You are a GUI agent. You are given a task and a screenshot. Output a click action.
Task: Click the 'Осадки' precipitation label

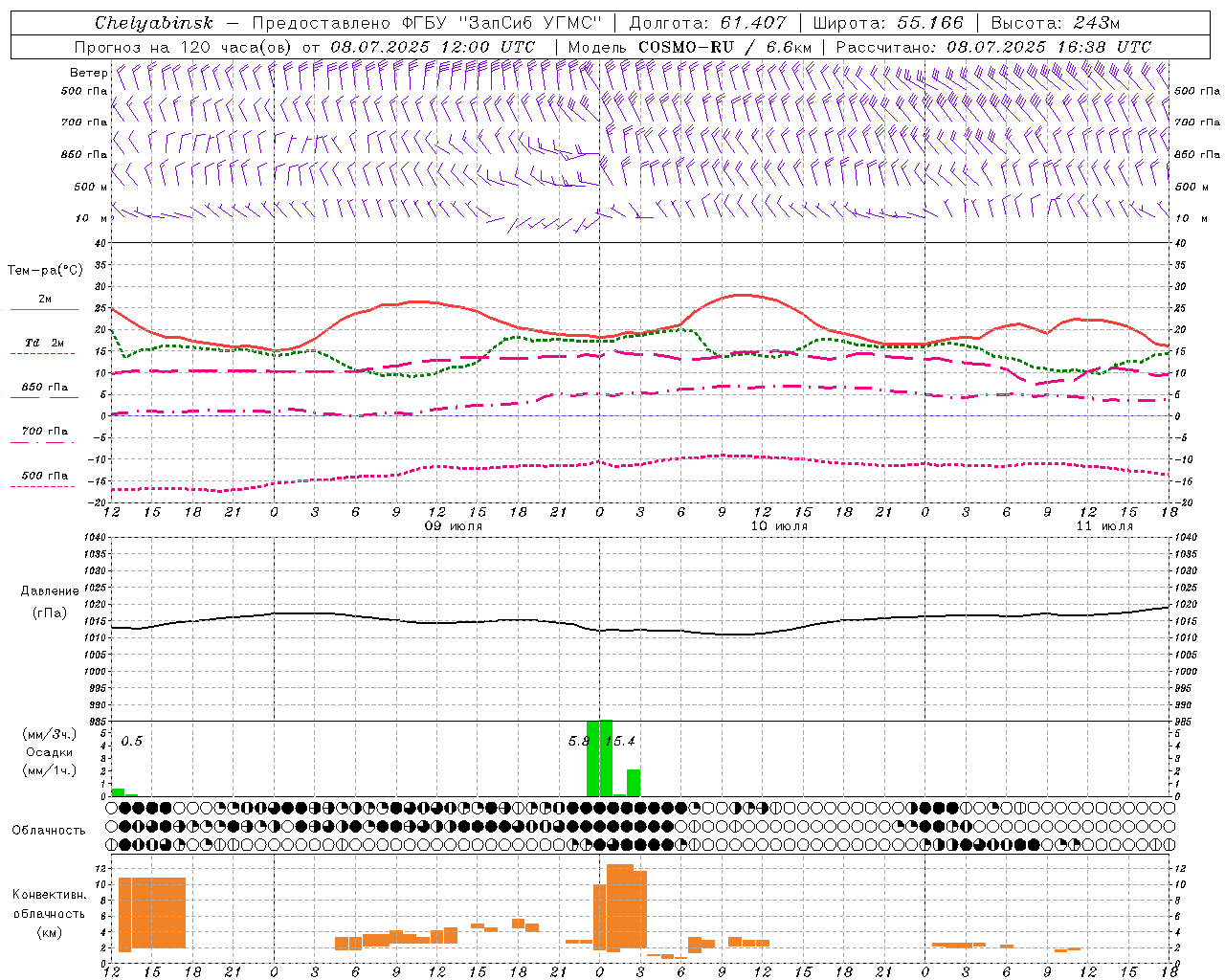click(x=50, y=752)
